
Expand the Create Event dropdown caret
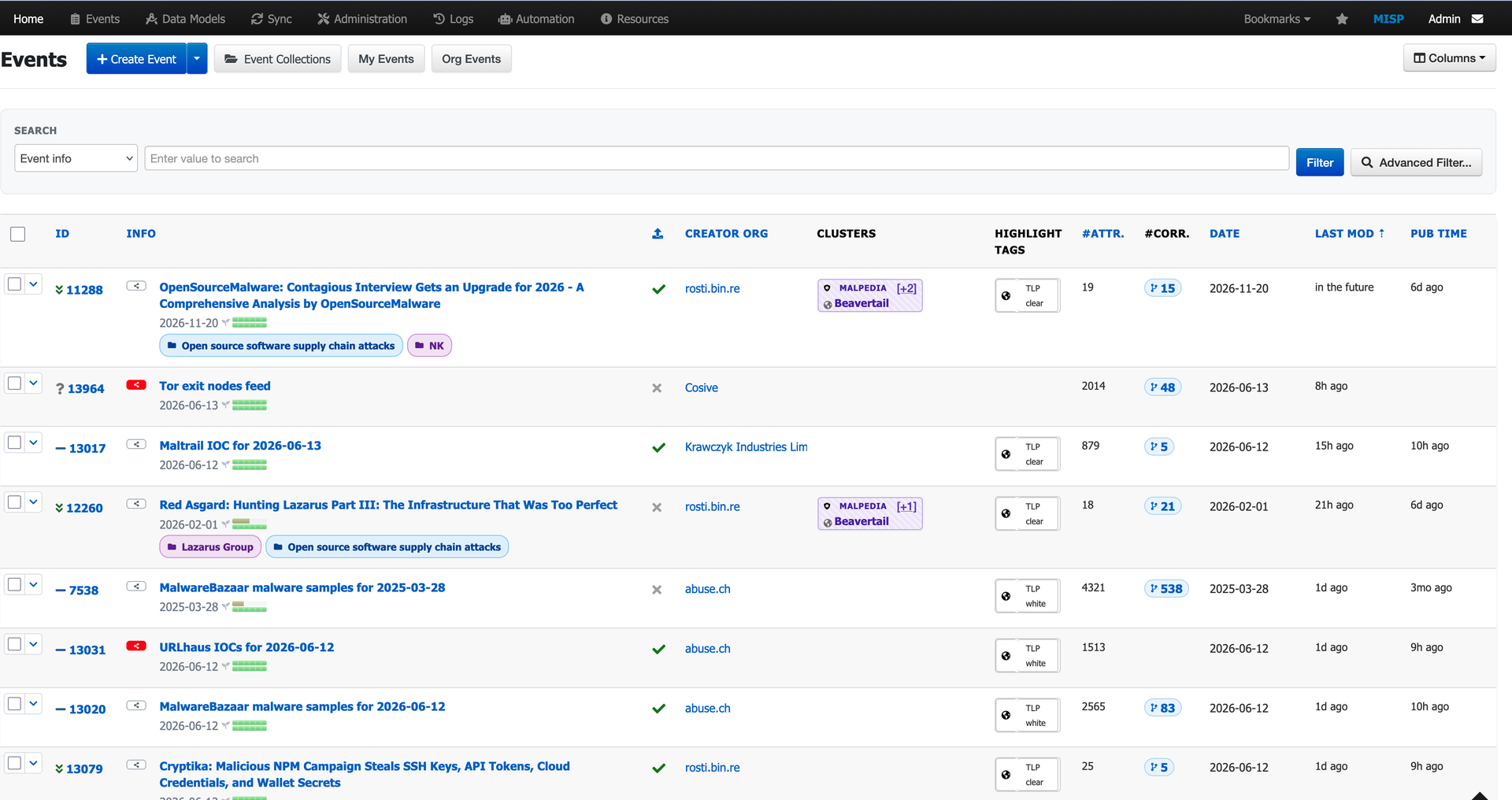(197, 59)
